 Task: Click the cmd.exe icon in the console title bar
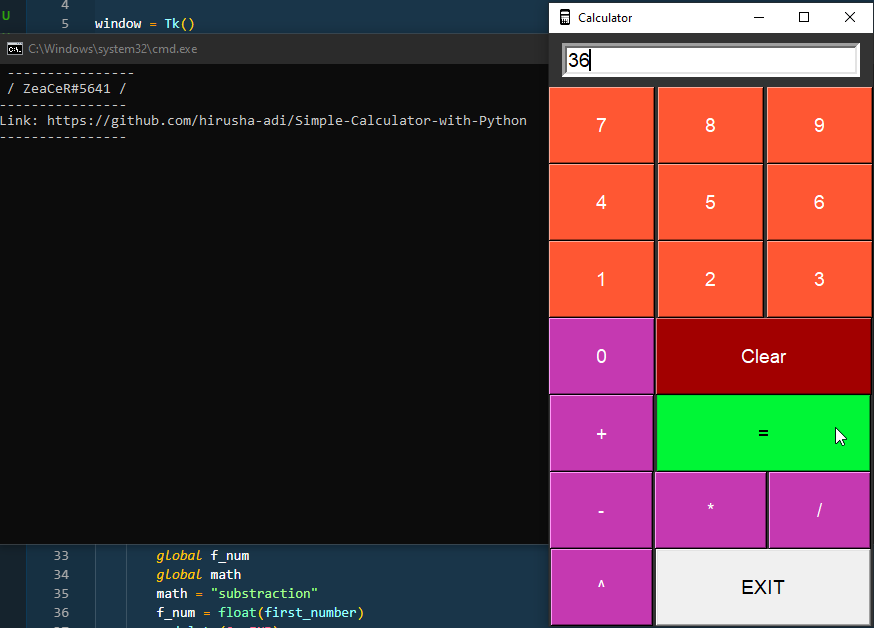pos(14,47)
